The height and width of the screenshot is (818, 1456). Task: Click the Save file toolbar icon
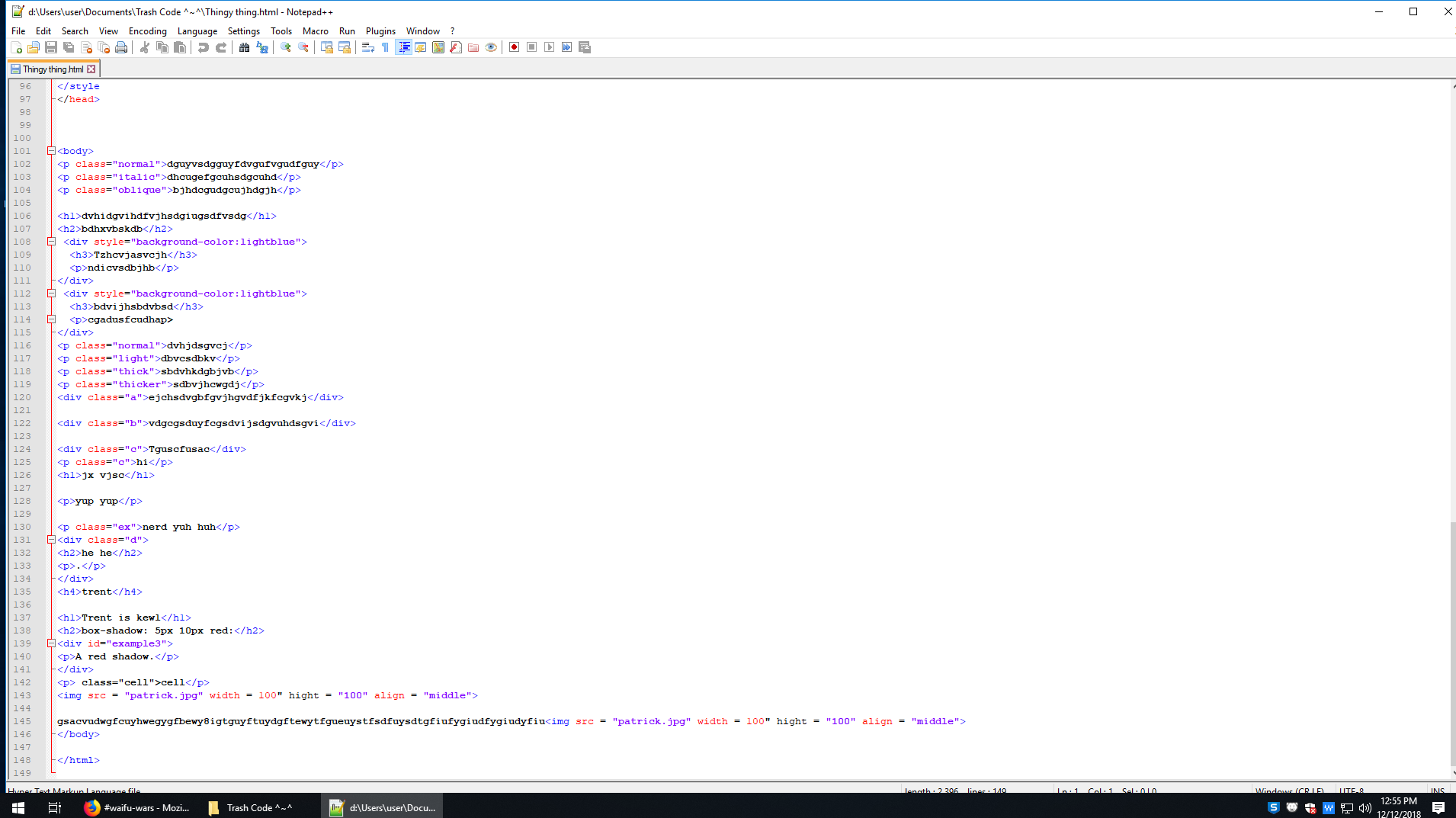coord(51,47)
